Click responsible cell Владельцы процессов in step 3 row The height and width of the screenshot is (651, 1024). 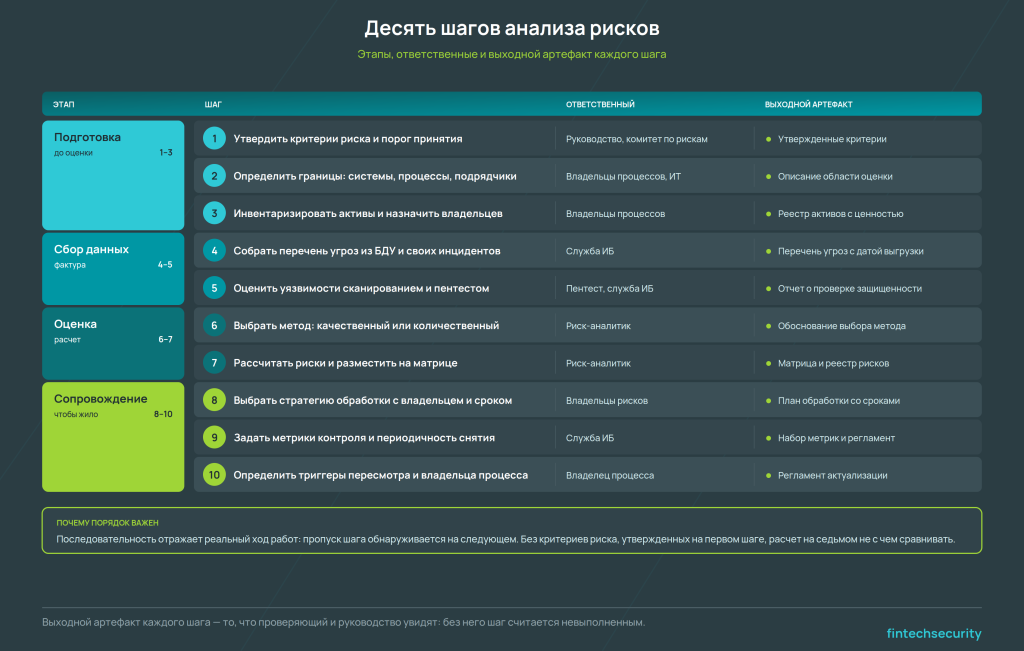[x=615, y=214]
